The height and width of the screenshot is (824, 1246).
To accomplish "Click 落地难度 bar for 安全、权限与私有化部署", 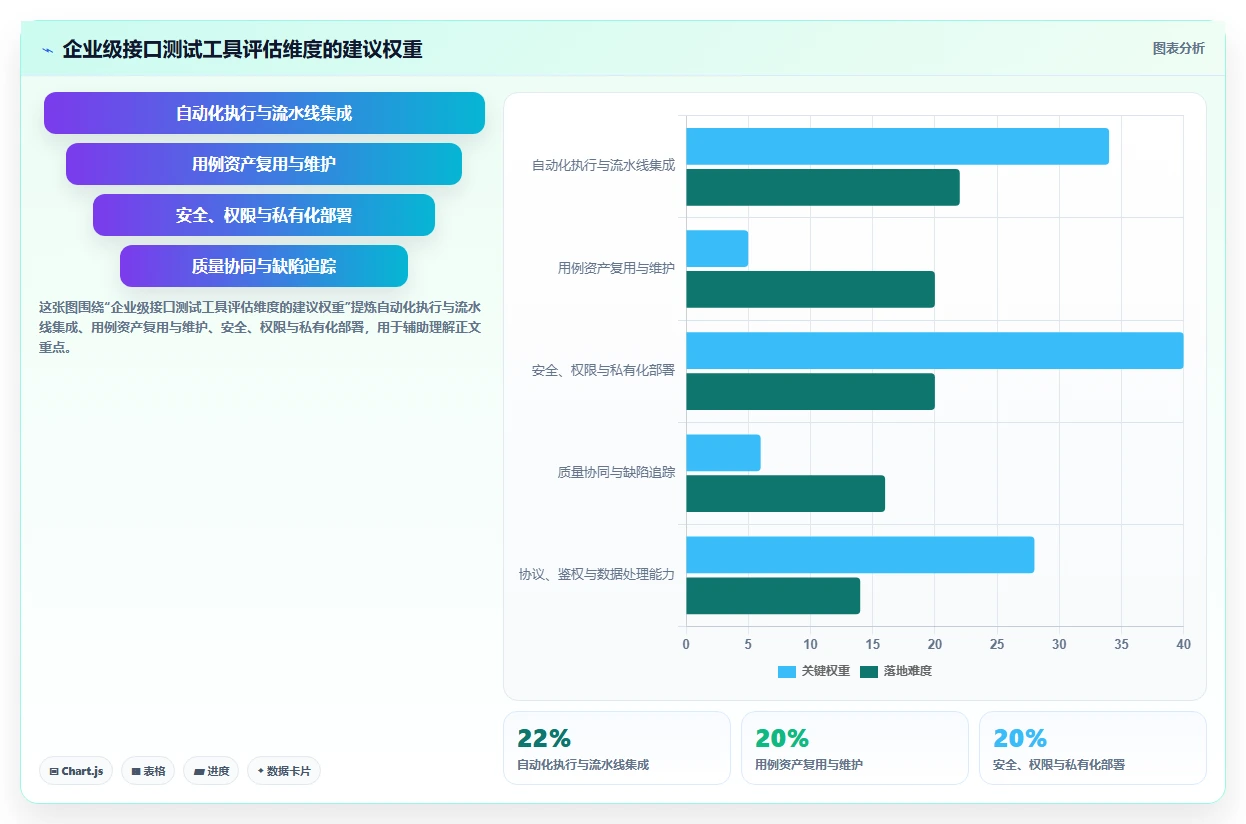I will point(810,392).
